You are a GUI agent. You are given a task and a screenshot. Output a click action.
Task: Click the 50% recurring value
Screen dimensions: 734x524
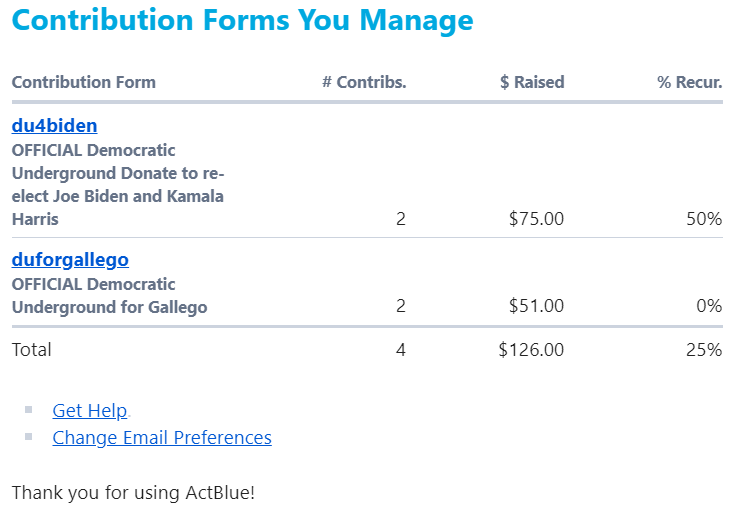(704, 219)
